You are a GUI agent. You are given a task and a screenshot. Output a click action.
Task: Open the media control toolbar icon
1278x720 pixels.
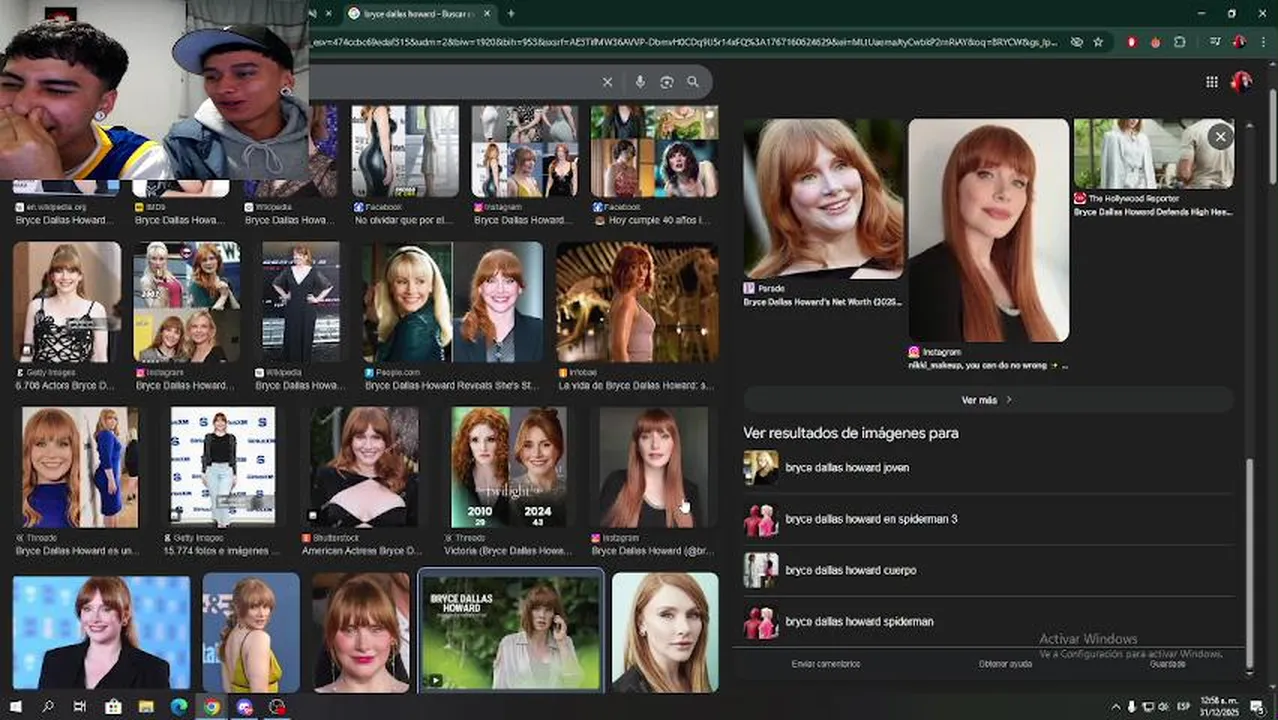1215,42
